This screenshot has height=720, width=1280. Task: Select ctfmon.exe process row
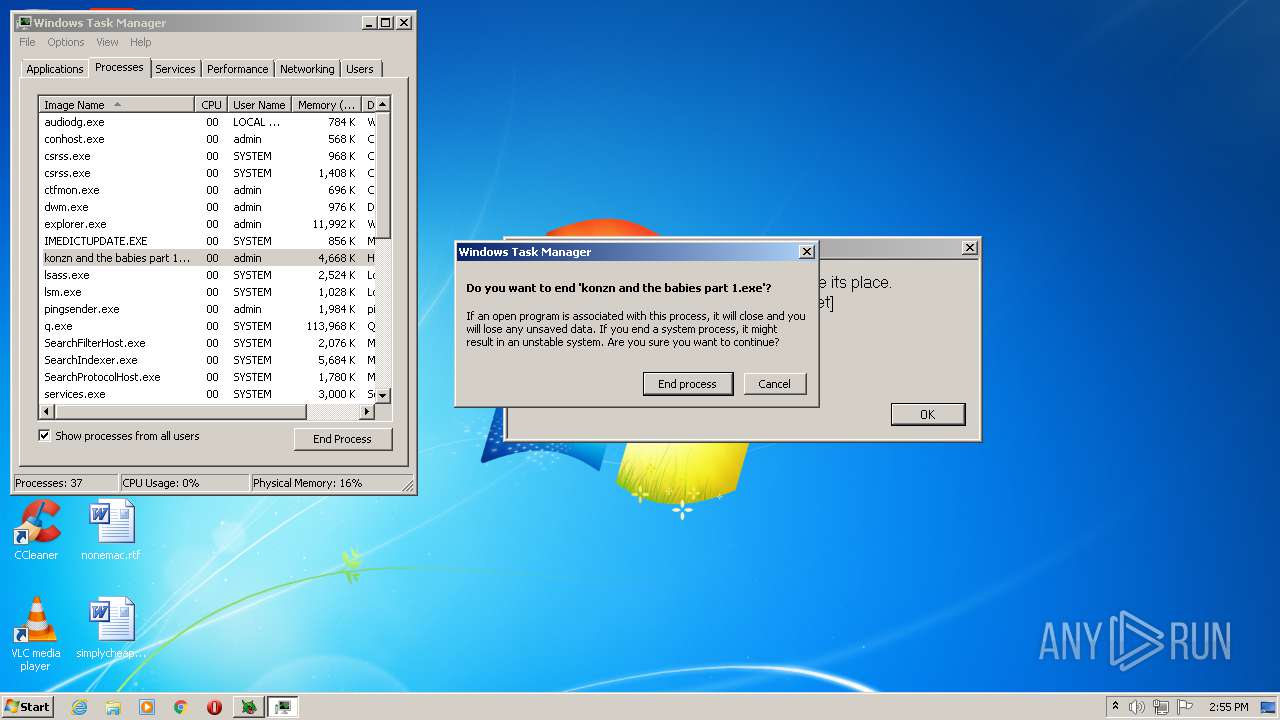coord(207,190)
